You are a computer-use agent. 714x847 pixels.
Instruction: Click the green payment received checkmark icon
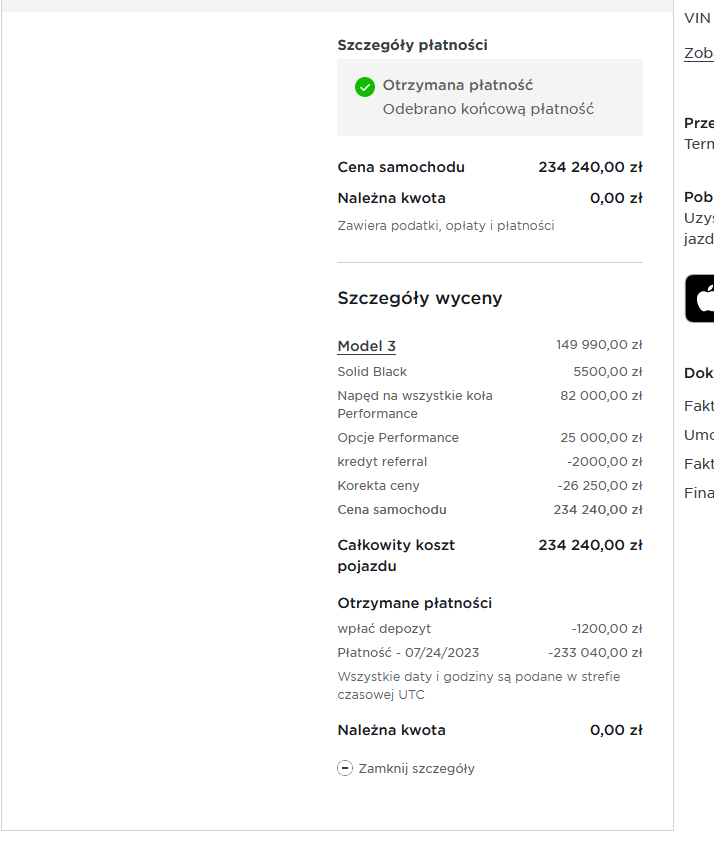[x=365, y=87]
